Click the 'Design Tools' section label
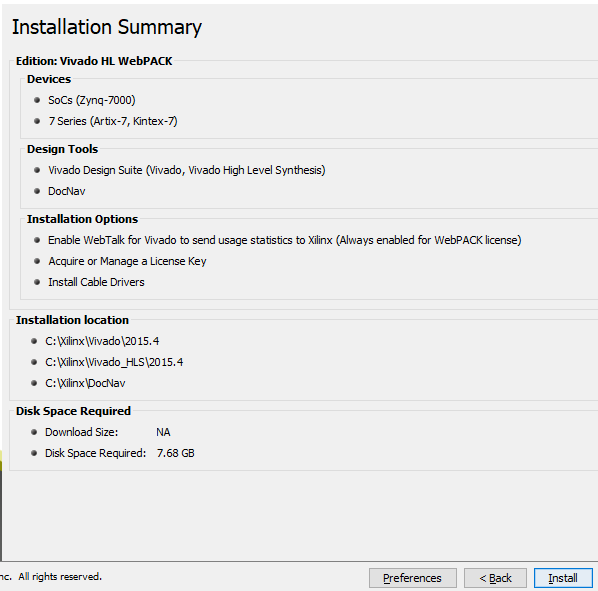This screenshot has height=591, width=598. click(x=63, y=149)
